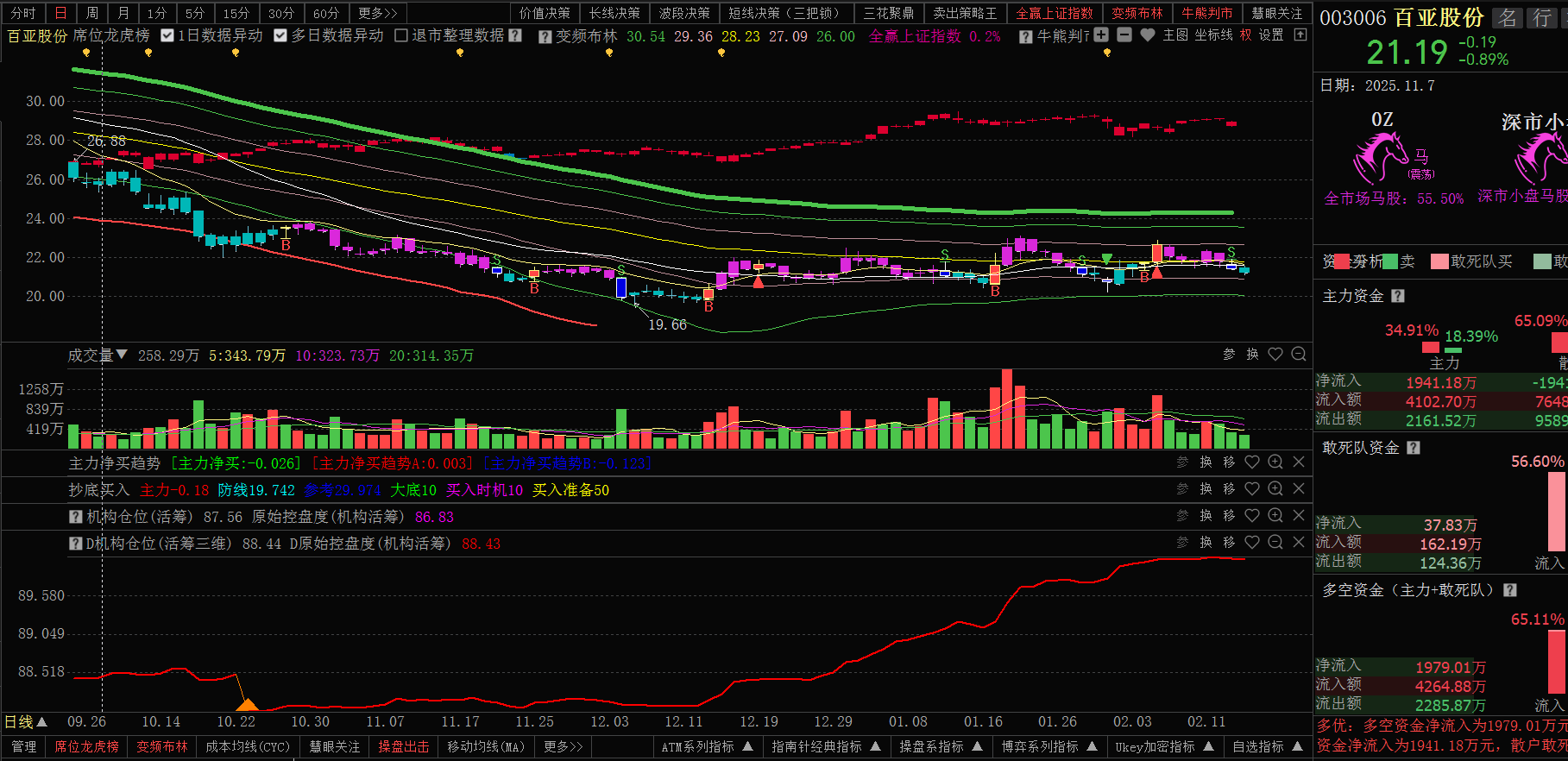This screenshot has height=761, width=1568.
Task: Click heart icon in 机构仓位(活筹) panel
Action: point(1252,516)
